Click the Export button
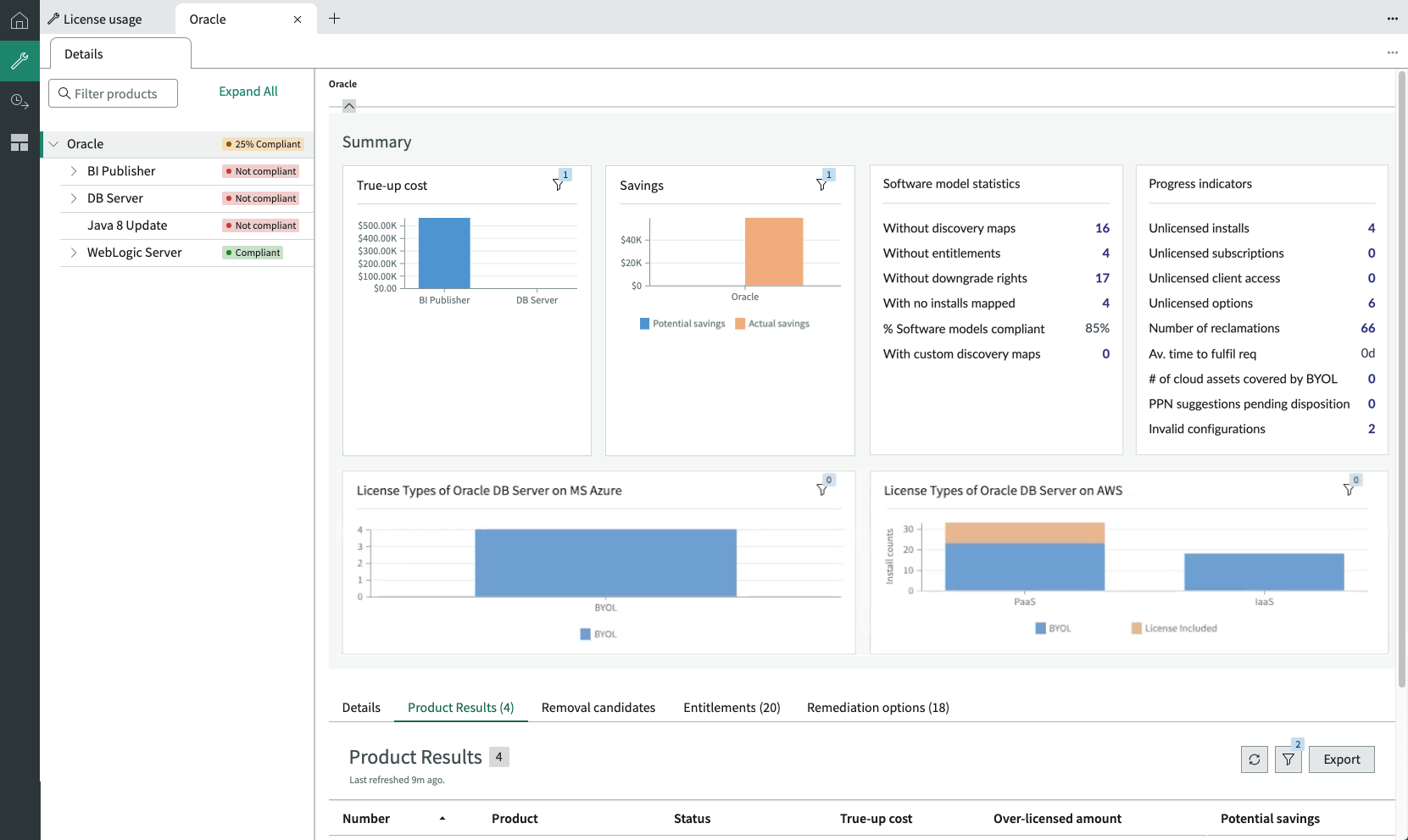The image size is (1408, 840). 1342,759
